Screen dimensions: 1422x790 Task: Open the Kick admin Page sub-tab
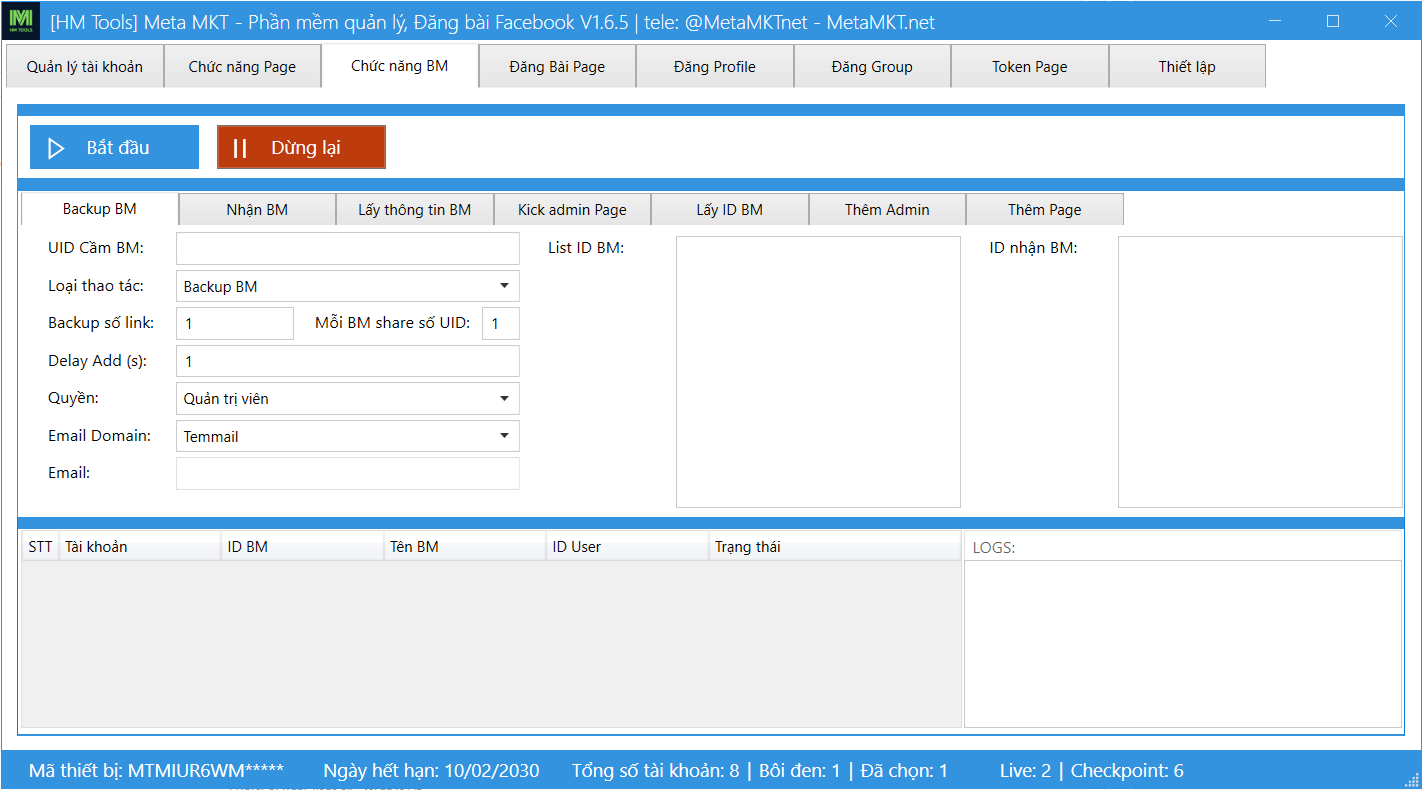click(572, 209)
